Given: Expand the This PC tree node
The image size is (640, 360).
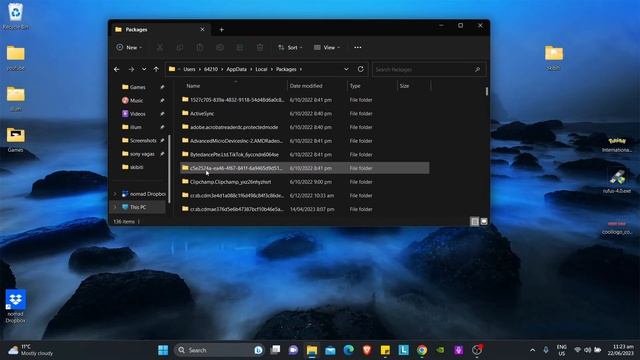Looking at the screenshot, I should pos(115,207).
